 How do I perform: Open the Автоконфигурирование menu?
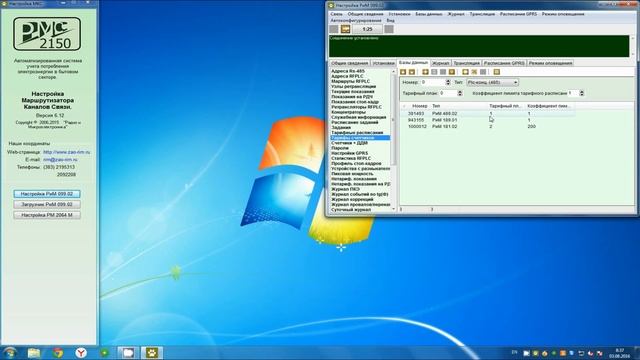point(356,20)
